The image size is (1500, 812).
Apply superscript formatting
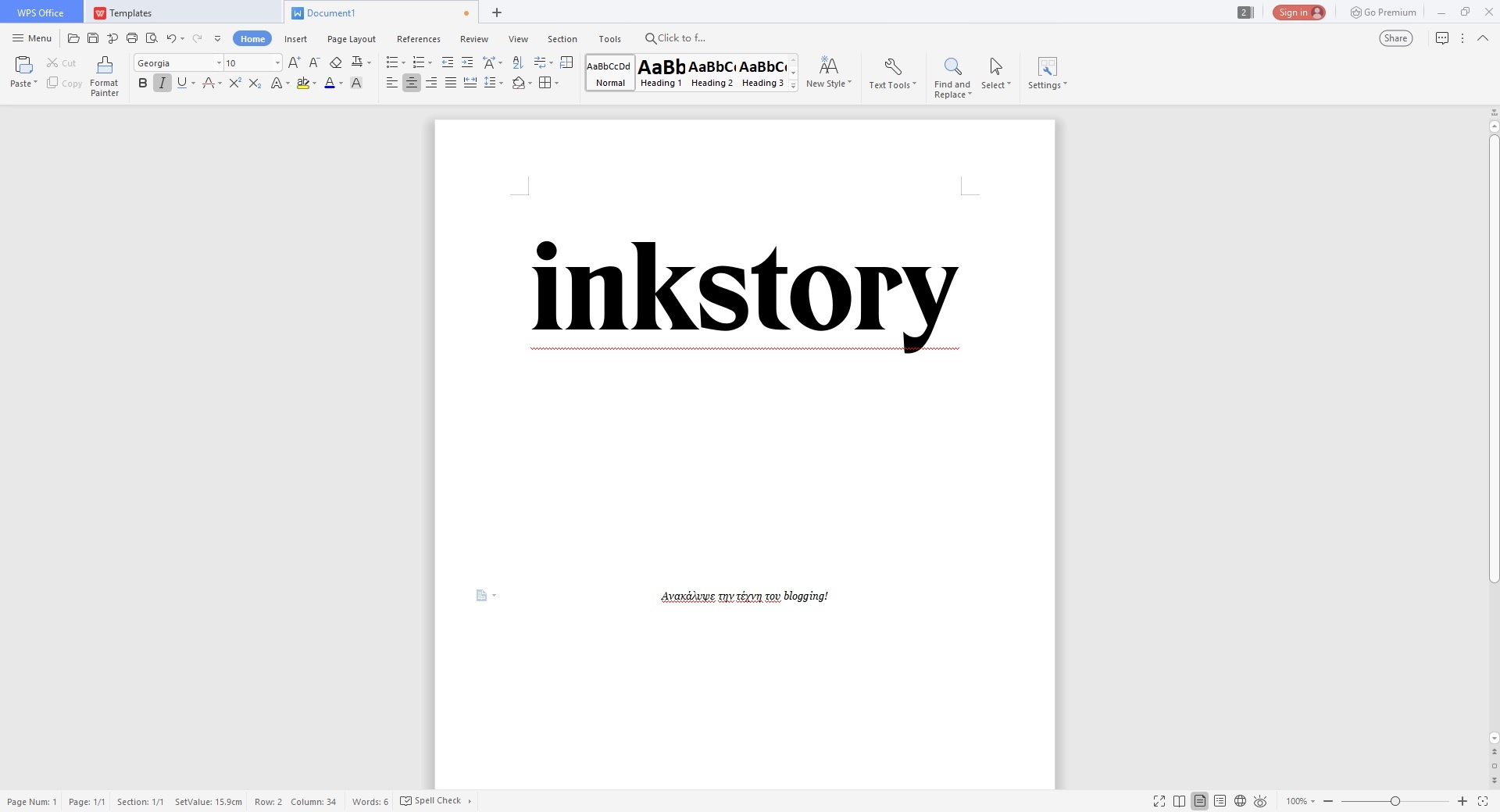point(234,83)
